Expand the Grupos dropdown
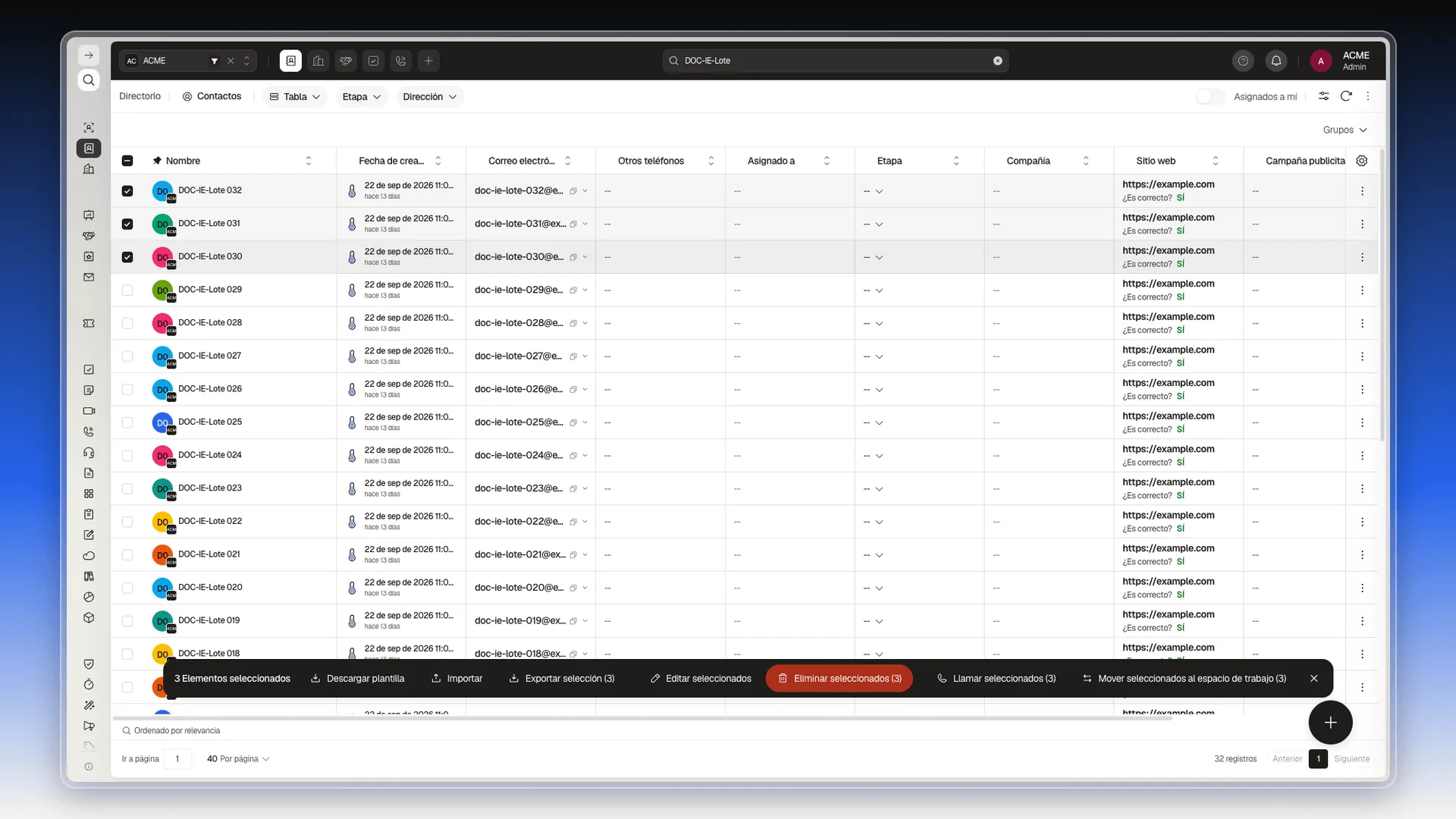1456x819 pixels. point(1345,130)
